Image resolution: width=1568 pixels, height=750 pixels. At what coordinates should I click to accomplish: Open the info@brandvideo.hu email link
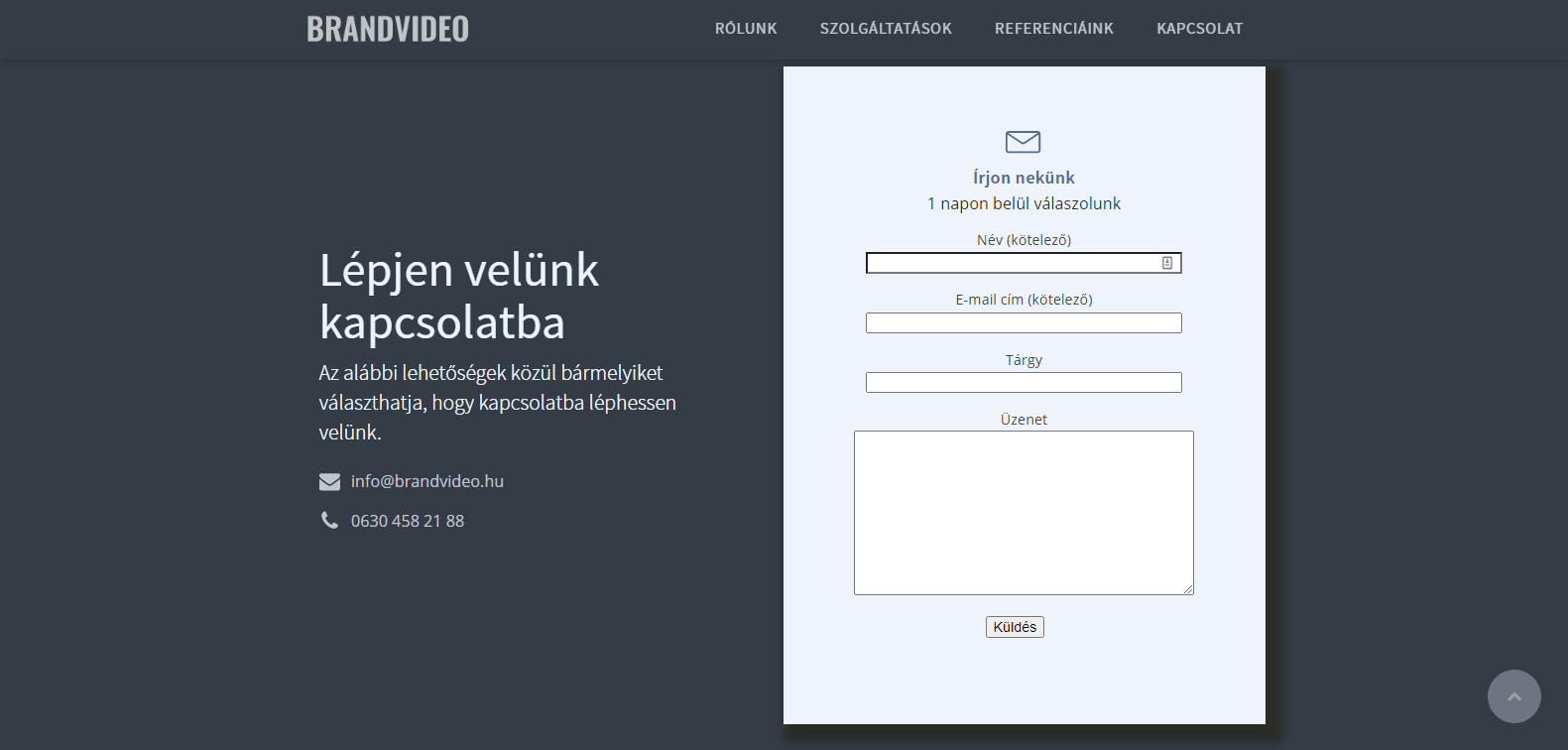point(427,481)
